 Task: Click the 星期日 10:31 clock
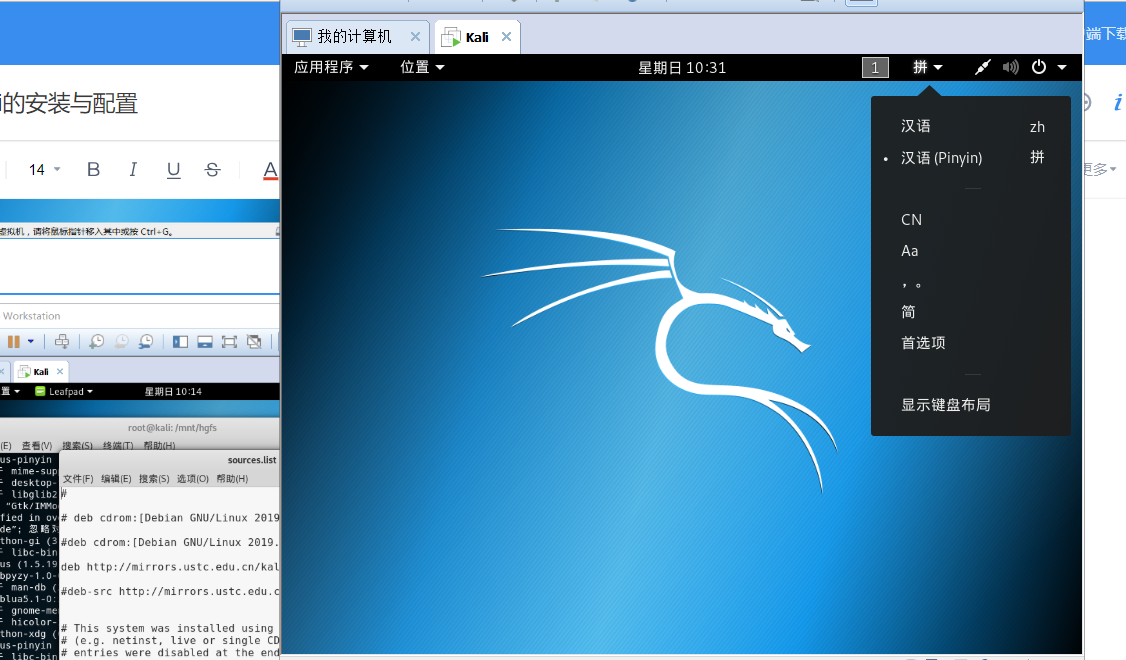(x=682, y=68)
